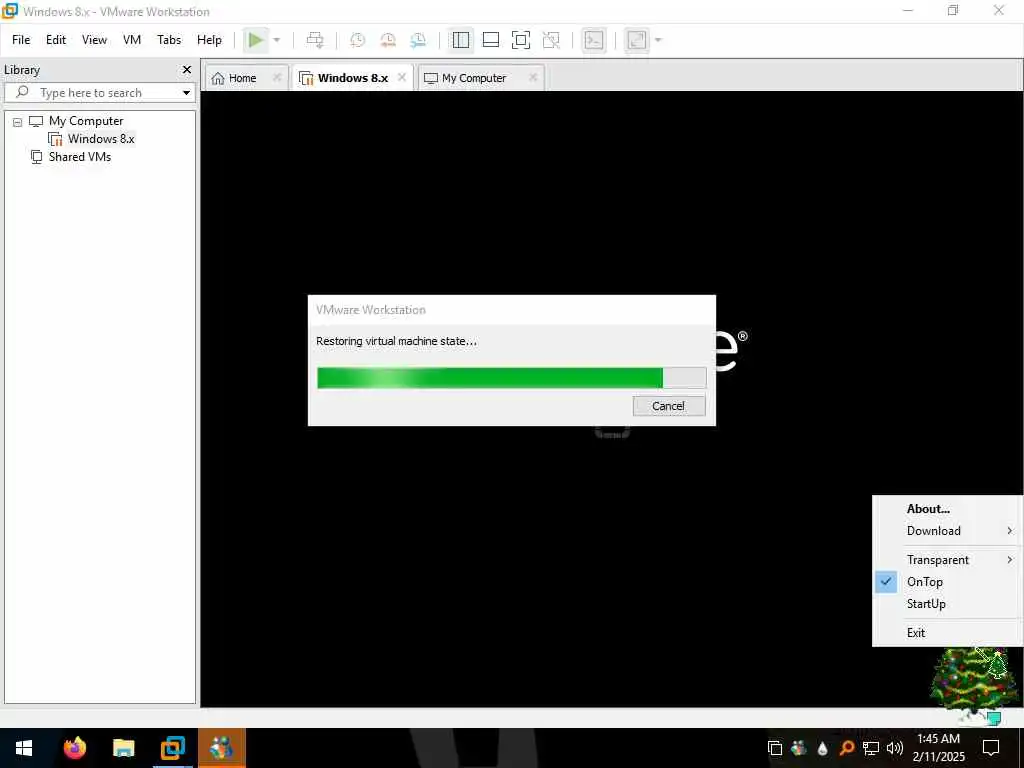
Task: Click the green restore progress bar
Action: click(x=511, y=377)
